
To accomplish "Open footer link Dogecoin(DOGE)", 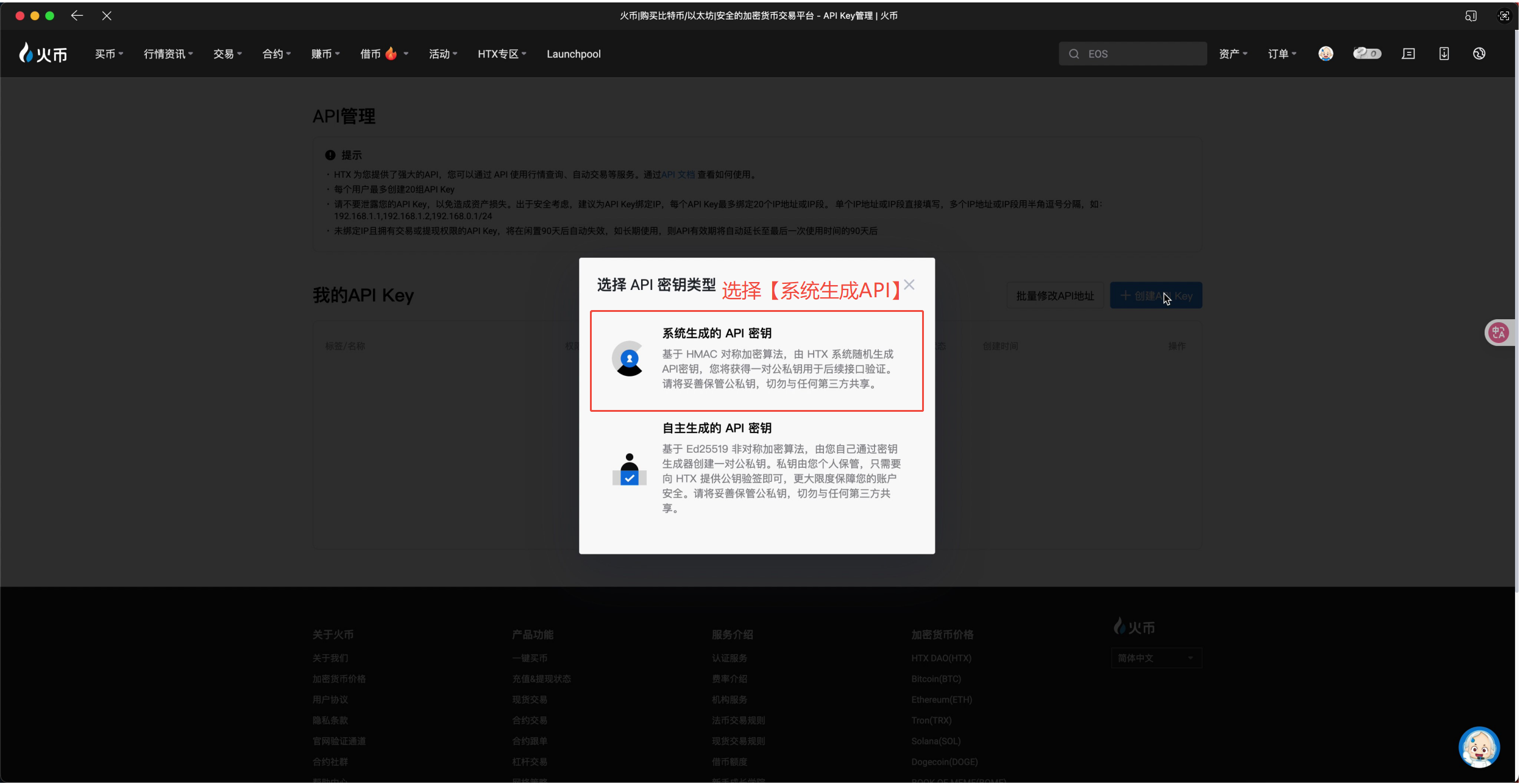I will [944, 761].
